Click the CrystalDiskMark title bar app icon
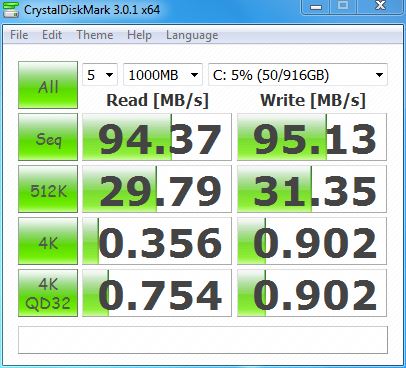 11,9
